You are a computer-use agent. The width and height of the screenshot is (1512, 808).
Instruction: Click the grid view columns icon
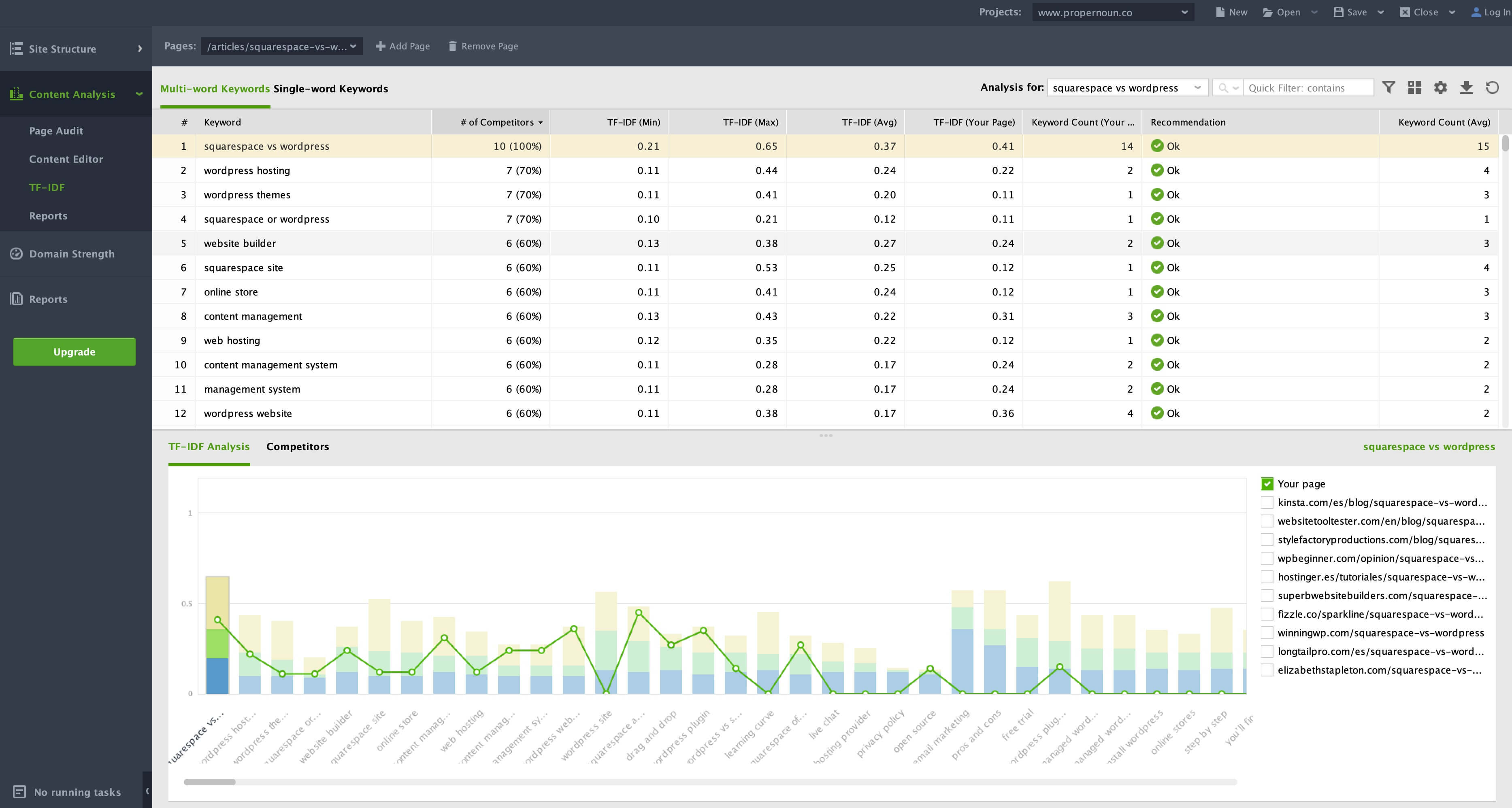coord(1414,87)
